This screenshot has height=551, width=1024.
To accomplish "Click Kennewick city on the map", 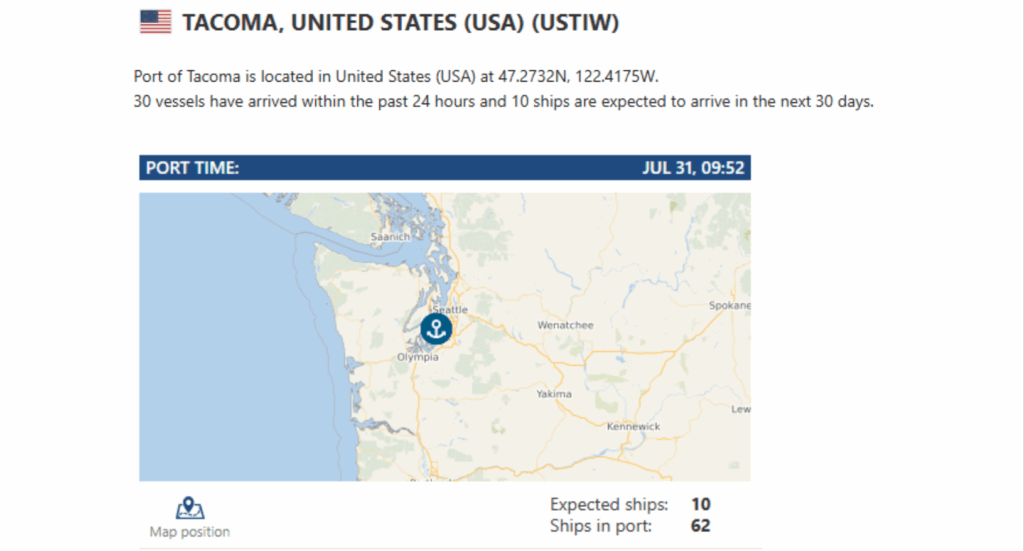I will (633, 426).
